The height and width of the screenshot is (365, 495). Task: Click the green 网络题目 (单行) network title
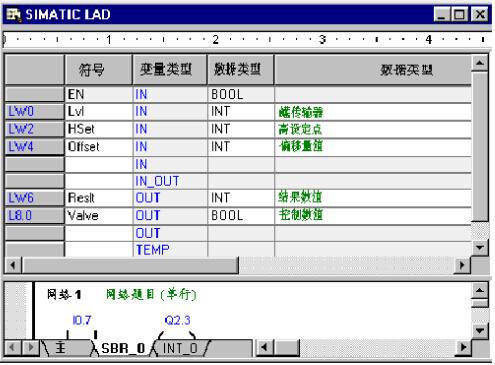151,294
